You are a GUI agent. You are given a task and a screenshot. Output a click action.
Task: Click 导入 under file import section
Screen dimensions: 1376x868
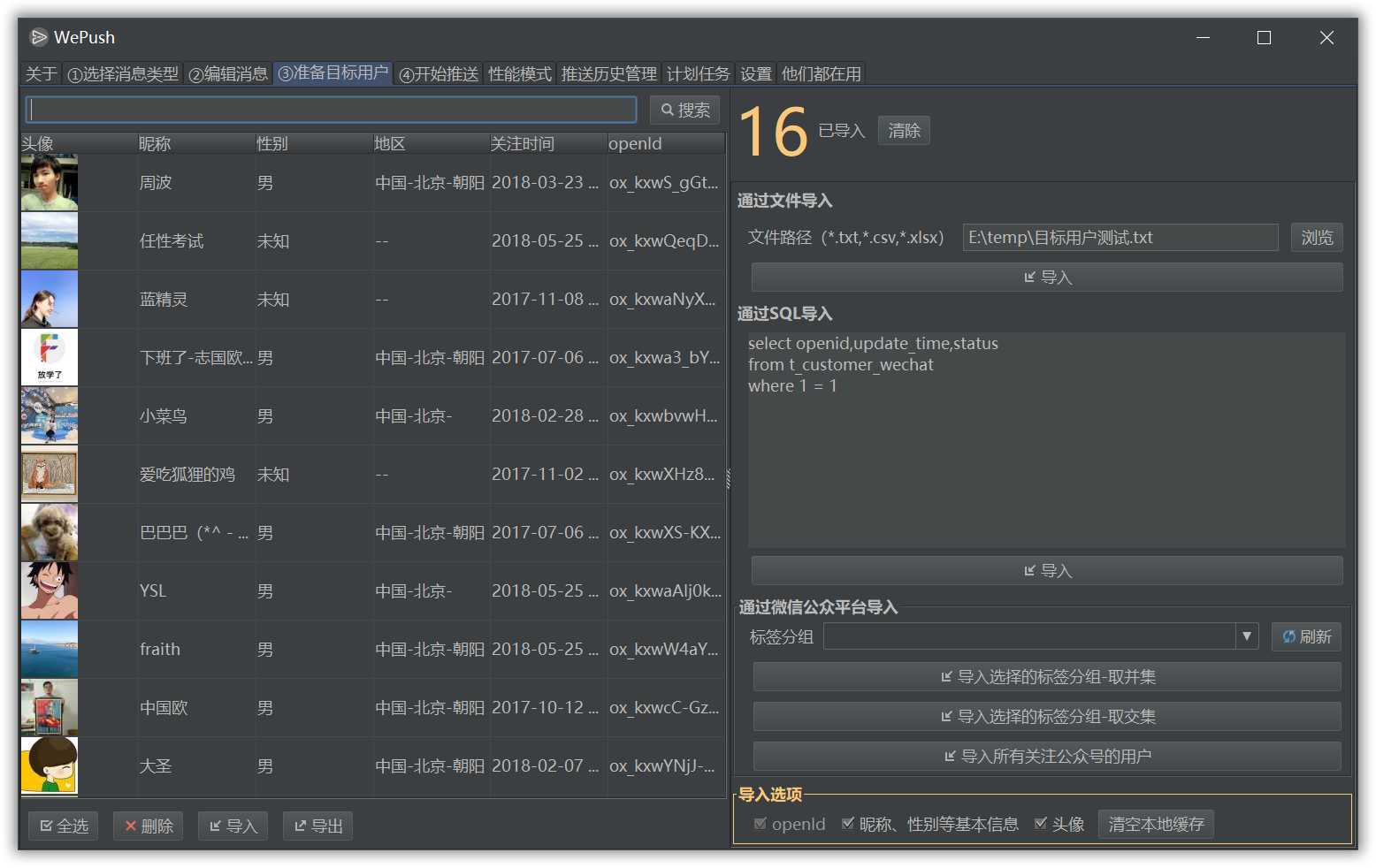tap(1047, 277)
